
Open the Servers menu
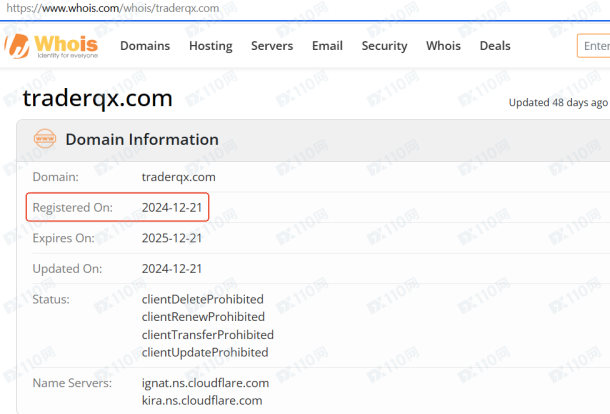pyautogui.click(x=272, y=46)
